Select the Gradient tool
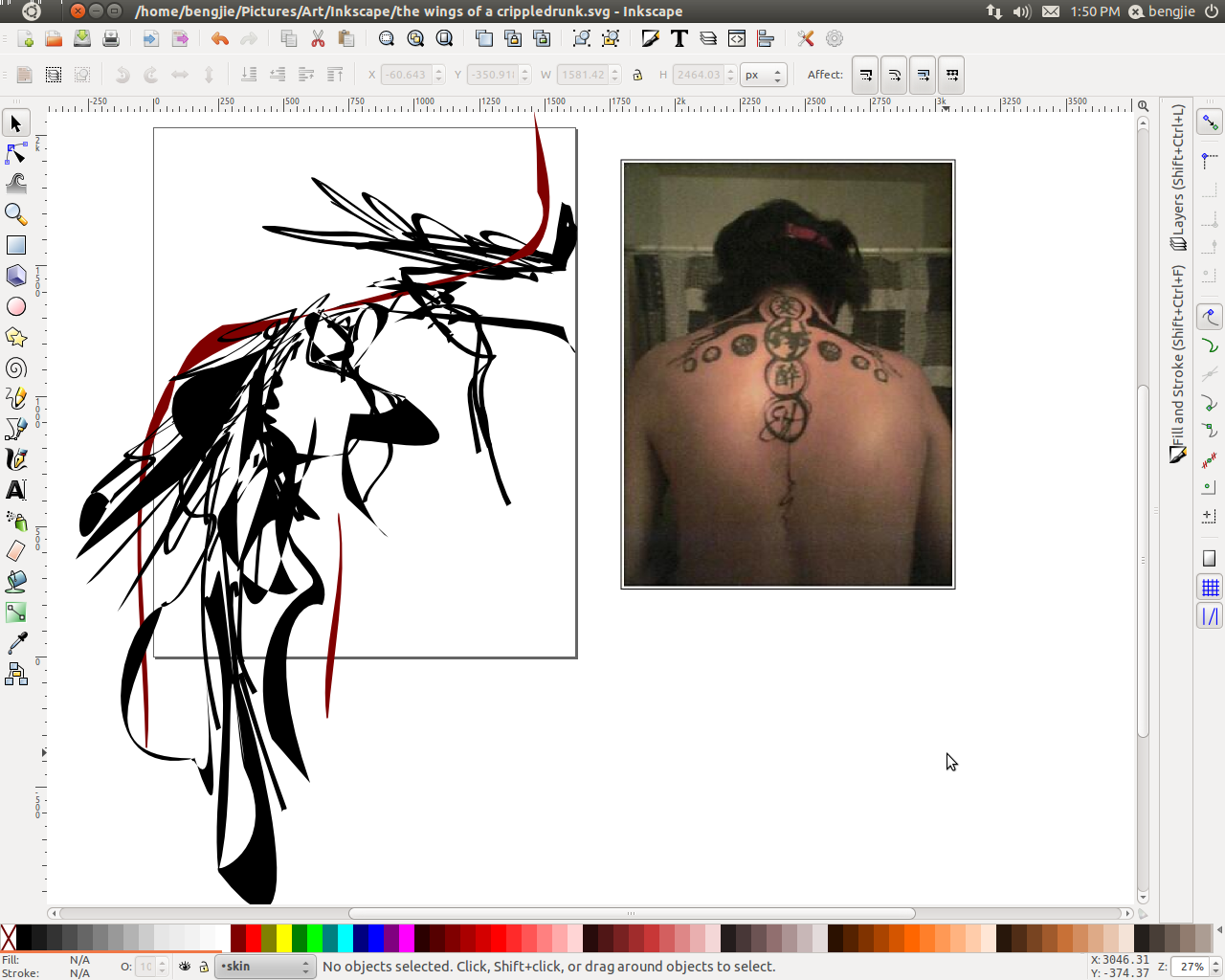 [x=16, y=612]
